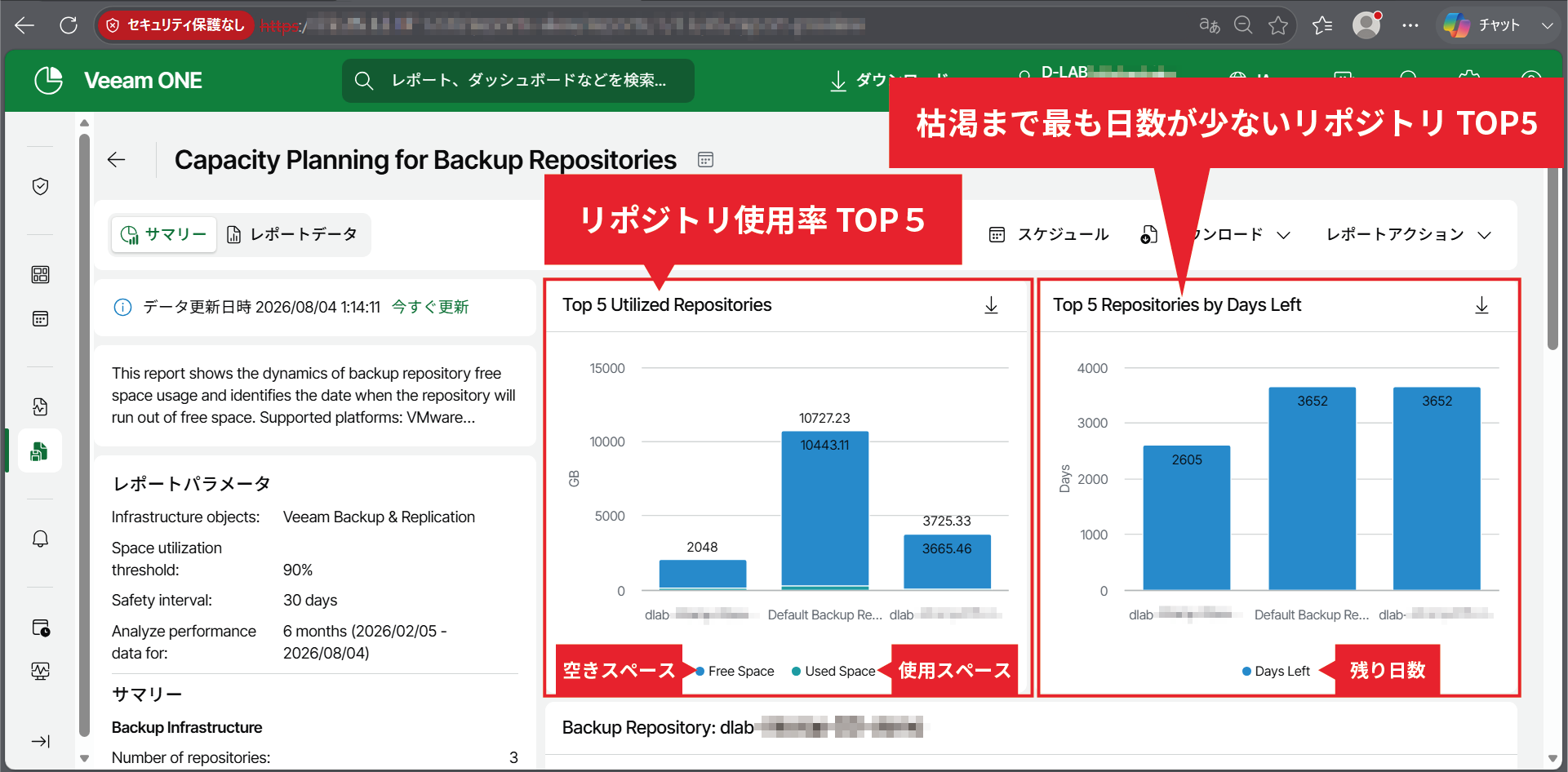
Task: Open the shield icon in the sidebar
Action: 40,186
